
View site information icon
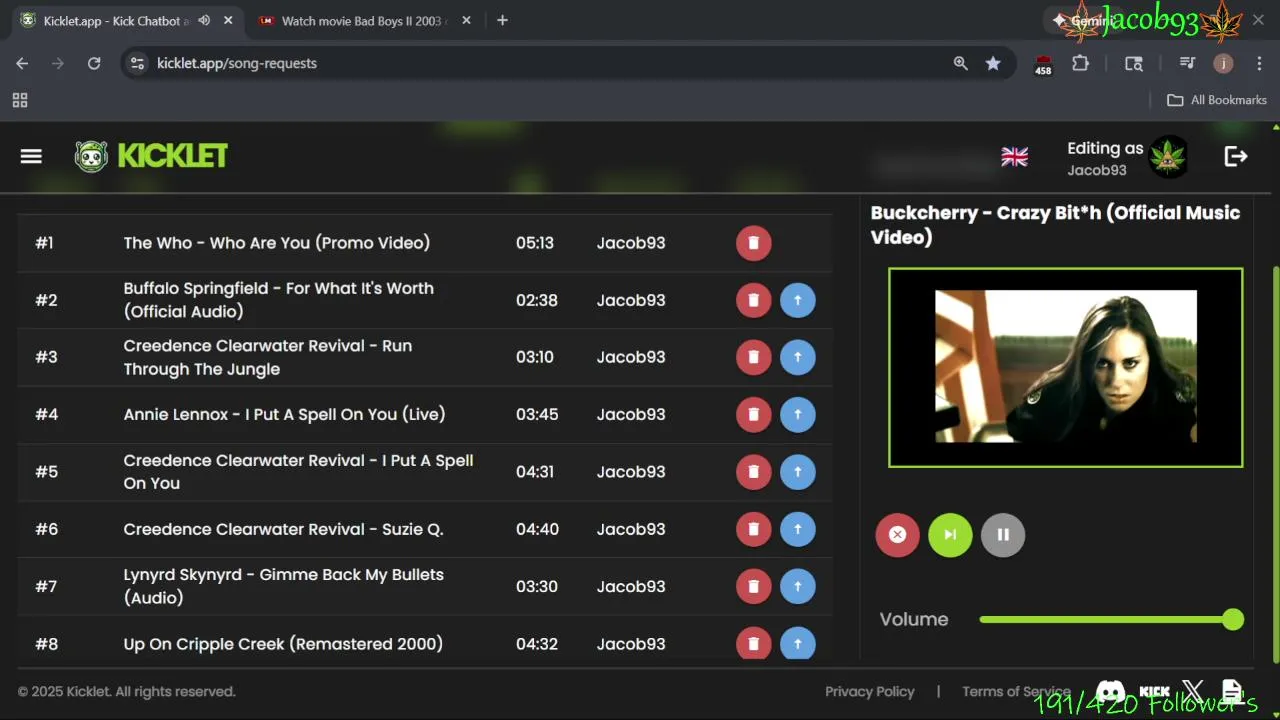138,63
